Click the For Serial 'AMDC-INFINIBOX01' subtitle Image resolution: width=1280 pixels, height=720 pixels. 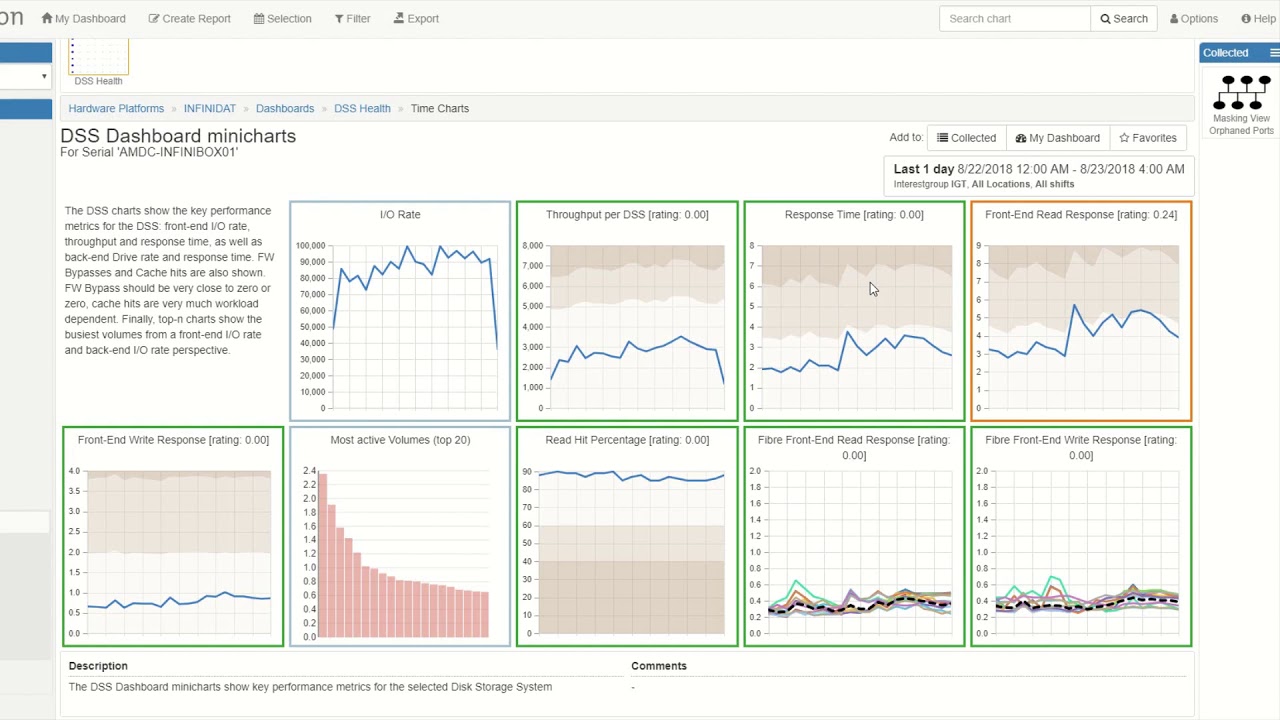coord(149,152)
